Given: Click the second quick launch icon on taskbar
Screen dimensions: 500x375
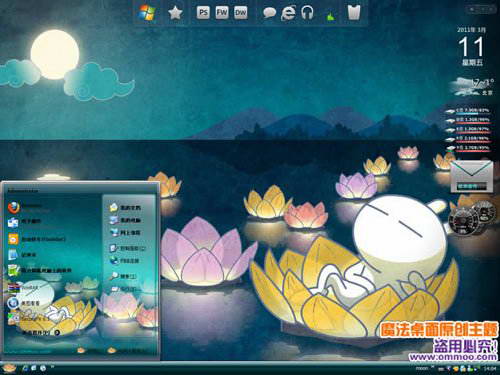Looking at the screenshot, I should pyautogui.click(x=34, y=368).
